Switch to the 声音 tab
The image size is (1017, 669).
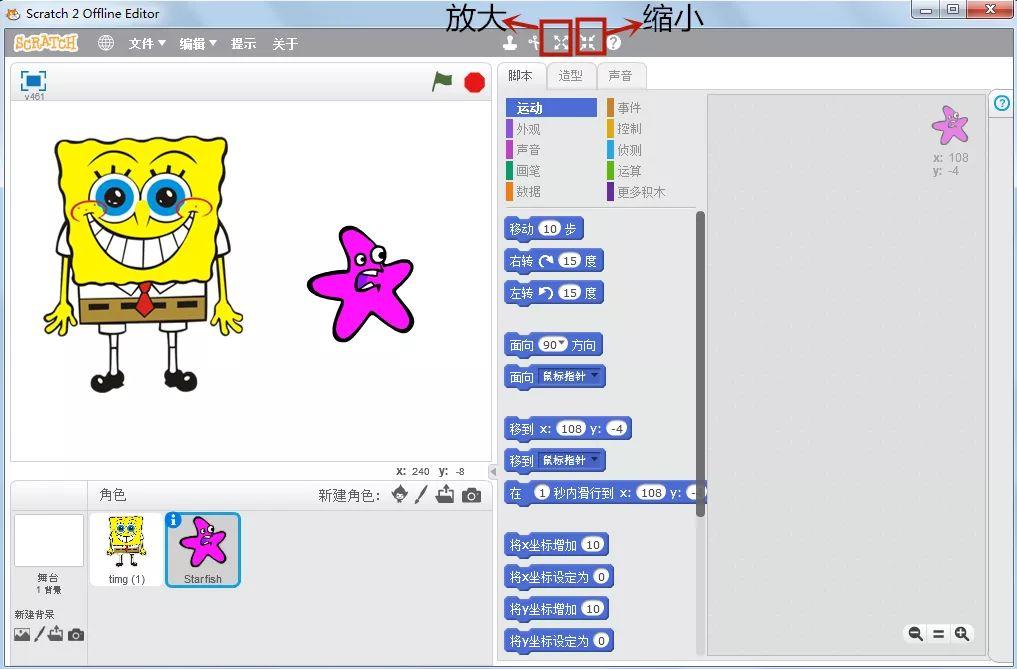click(x=621, y=76)
